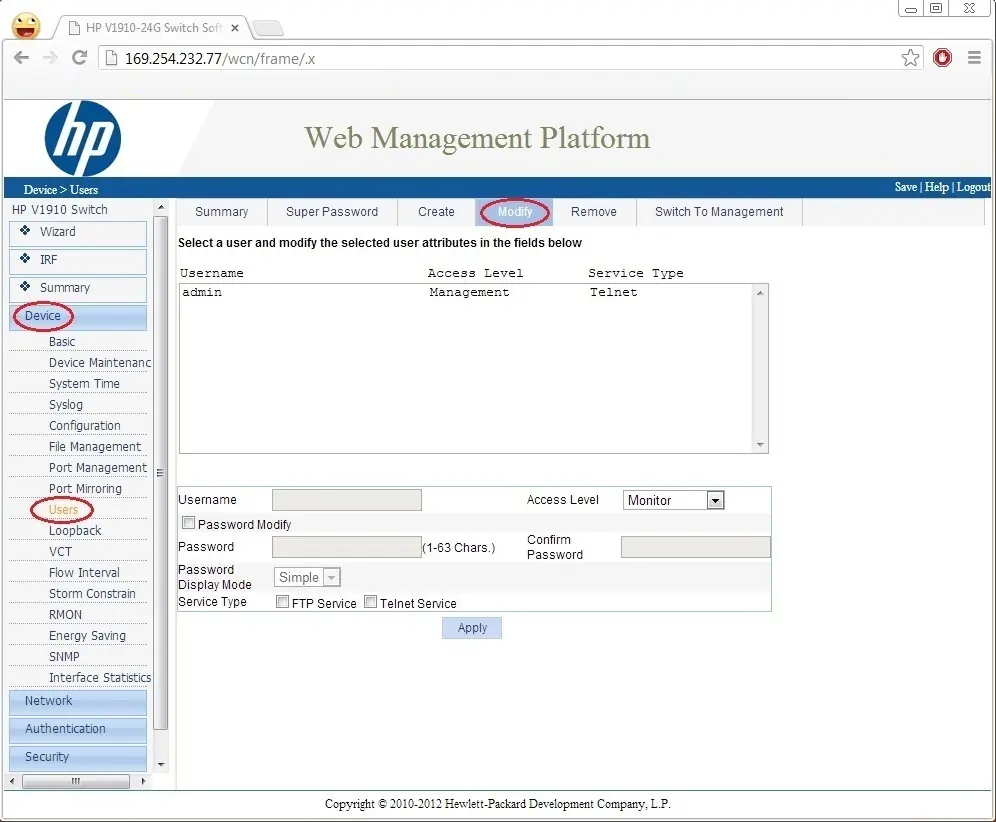Select the admin user row

466,292
